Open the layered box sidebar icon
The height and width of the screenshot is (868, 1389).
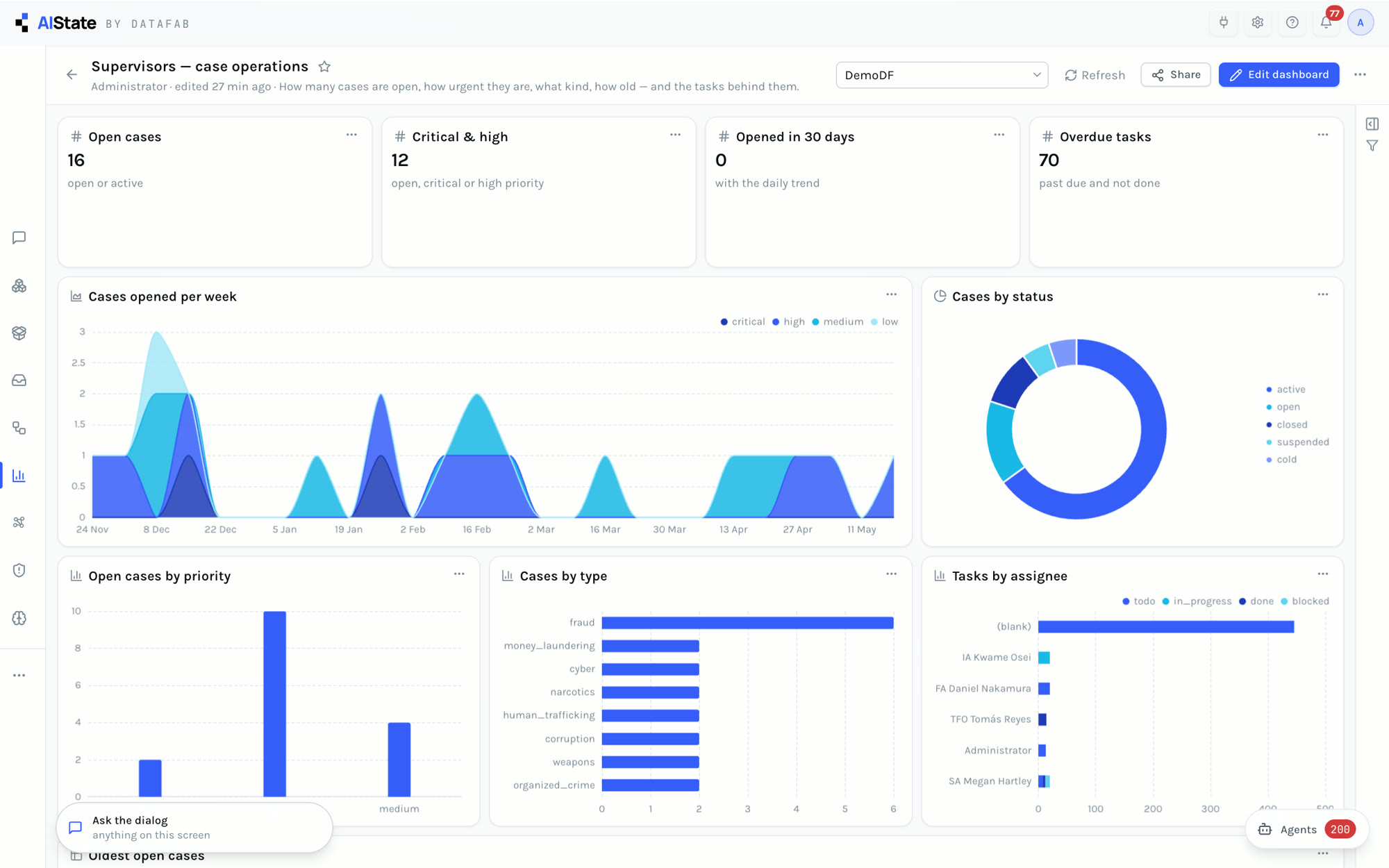click(x=19, y=333)
